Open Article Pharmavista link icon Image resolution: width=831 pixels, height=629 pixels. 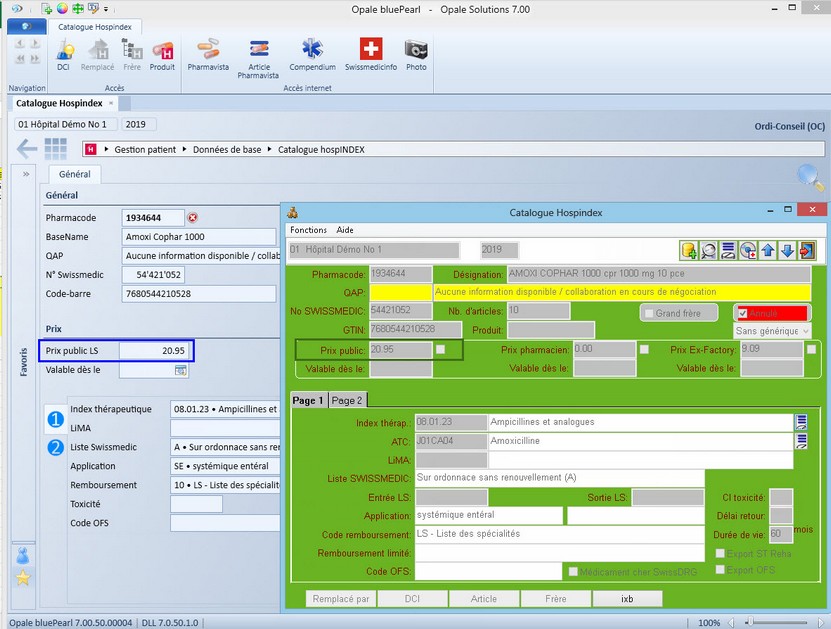(259, 58)
